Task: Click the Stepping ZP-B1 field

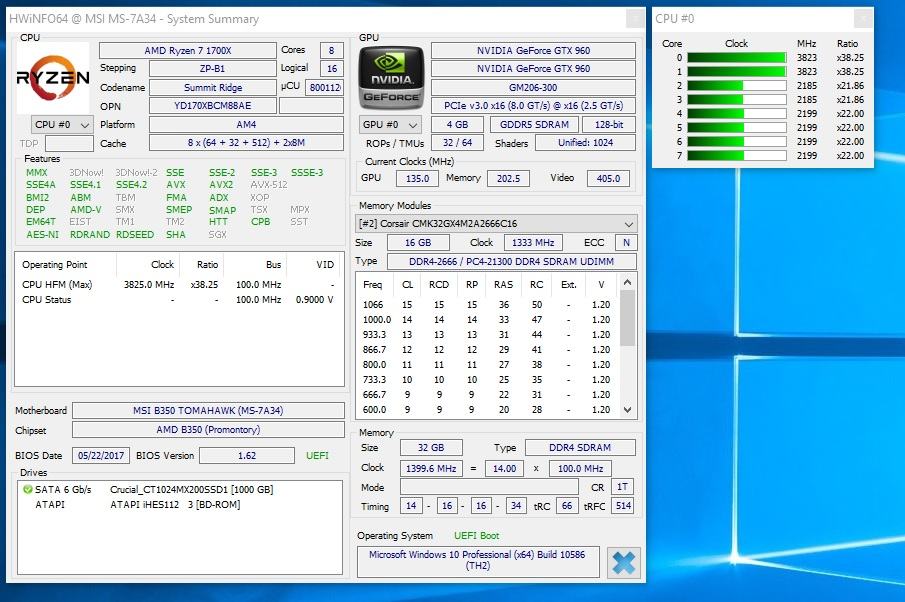Action: point(212,69)
